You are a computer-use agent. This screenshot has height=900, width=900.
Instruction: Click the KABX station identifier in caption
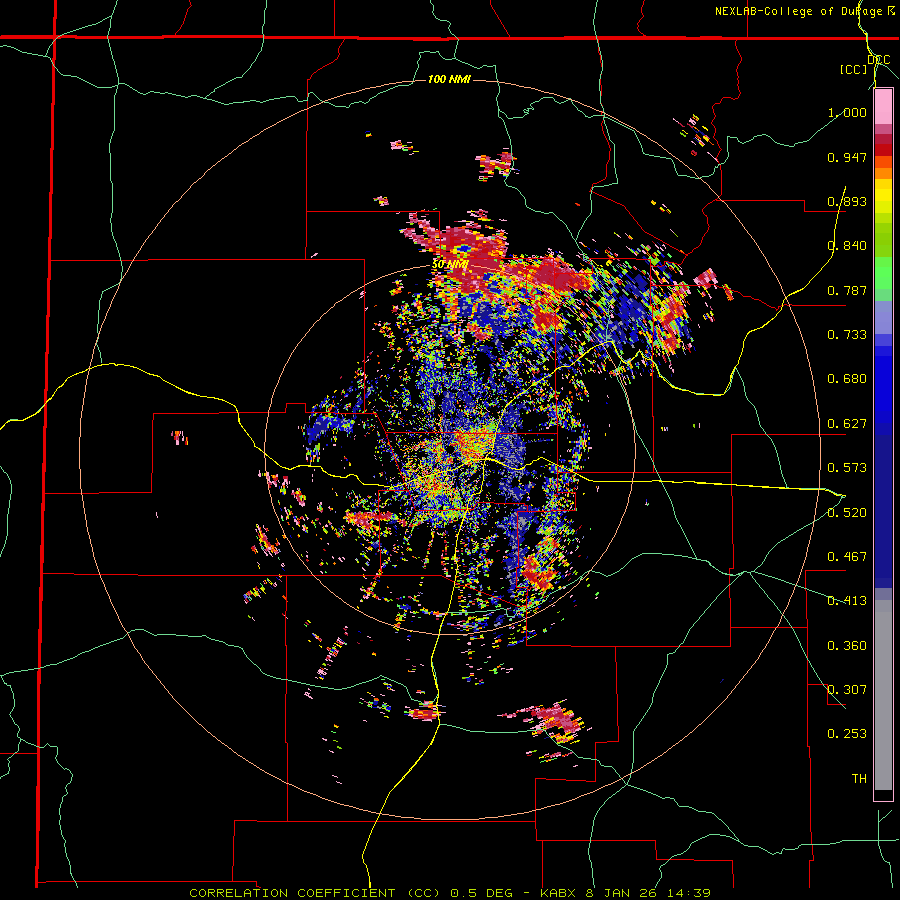556,893
